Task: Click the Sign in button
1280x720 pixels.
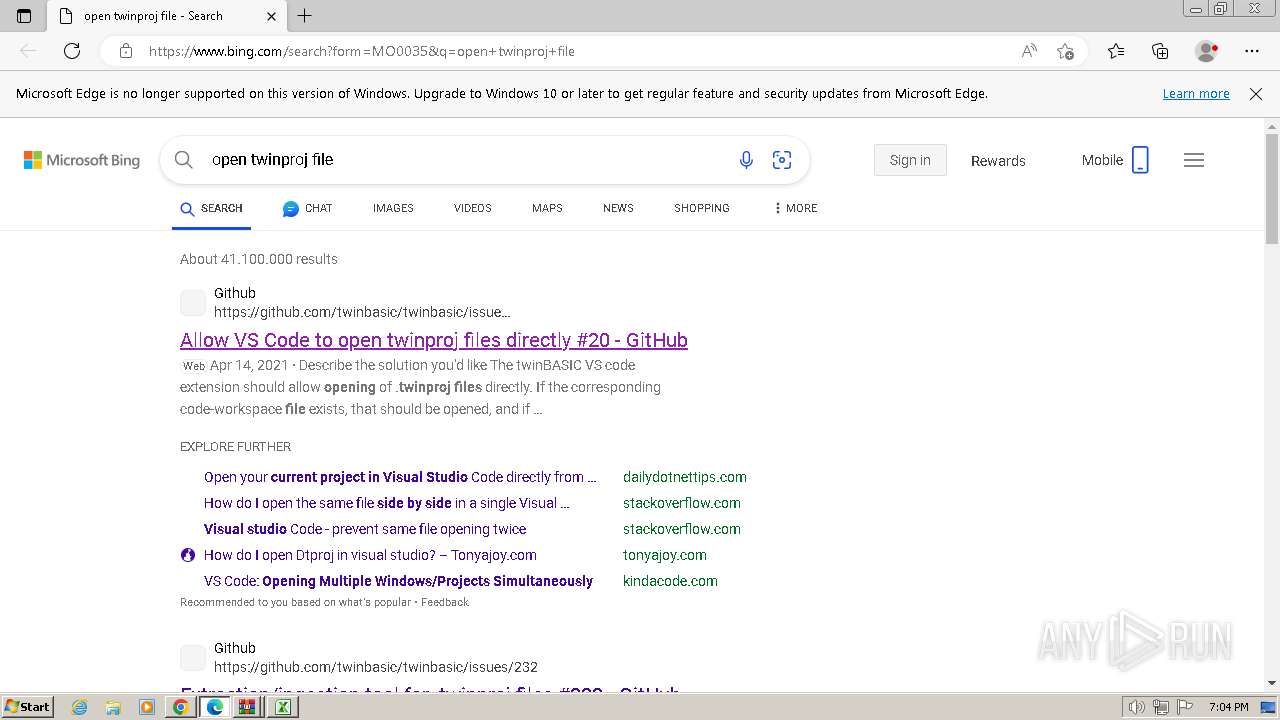Action: 910,160
